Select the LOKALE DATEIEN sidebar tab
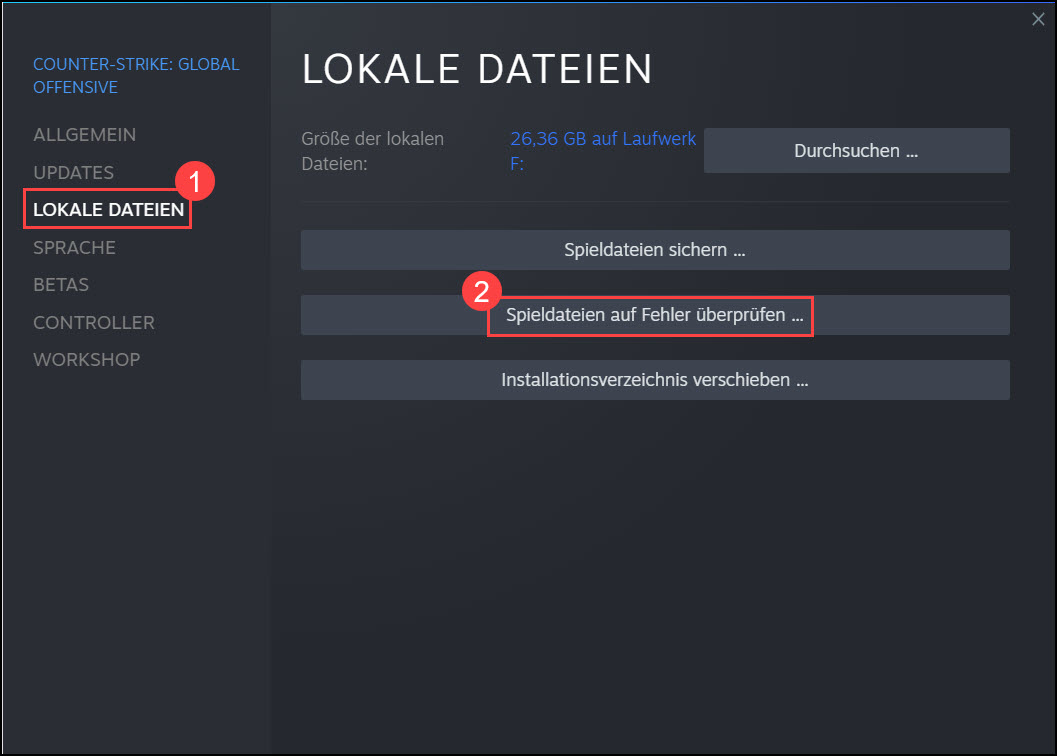Viewport: 1057px width, 756px height. 108,210
